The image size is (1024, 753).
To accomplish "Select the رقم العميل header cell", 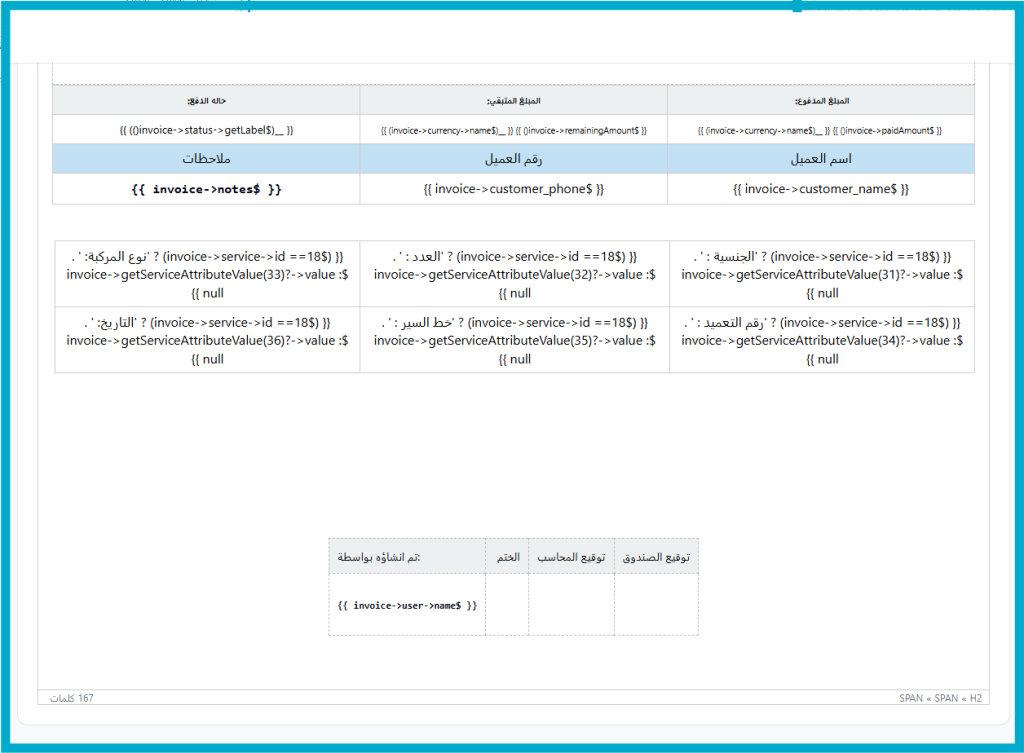I will (514, 159).
